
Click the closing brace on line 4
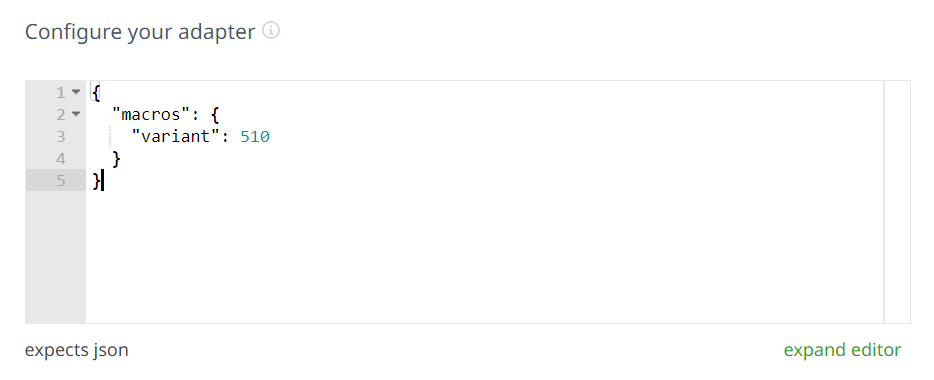point(116,158)
